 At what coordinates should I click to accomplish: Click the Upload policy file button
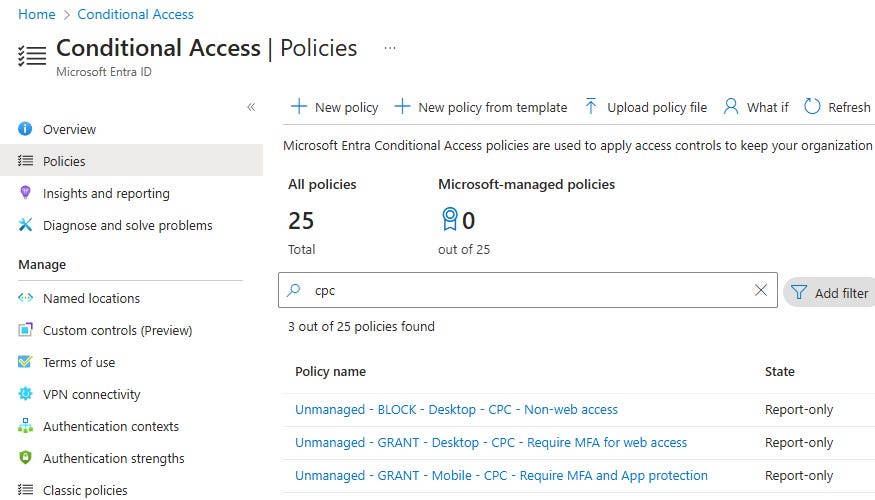tap(645, 107)
